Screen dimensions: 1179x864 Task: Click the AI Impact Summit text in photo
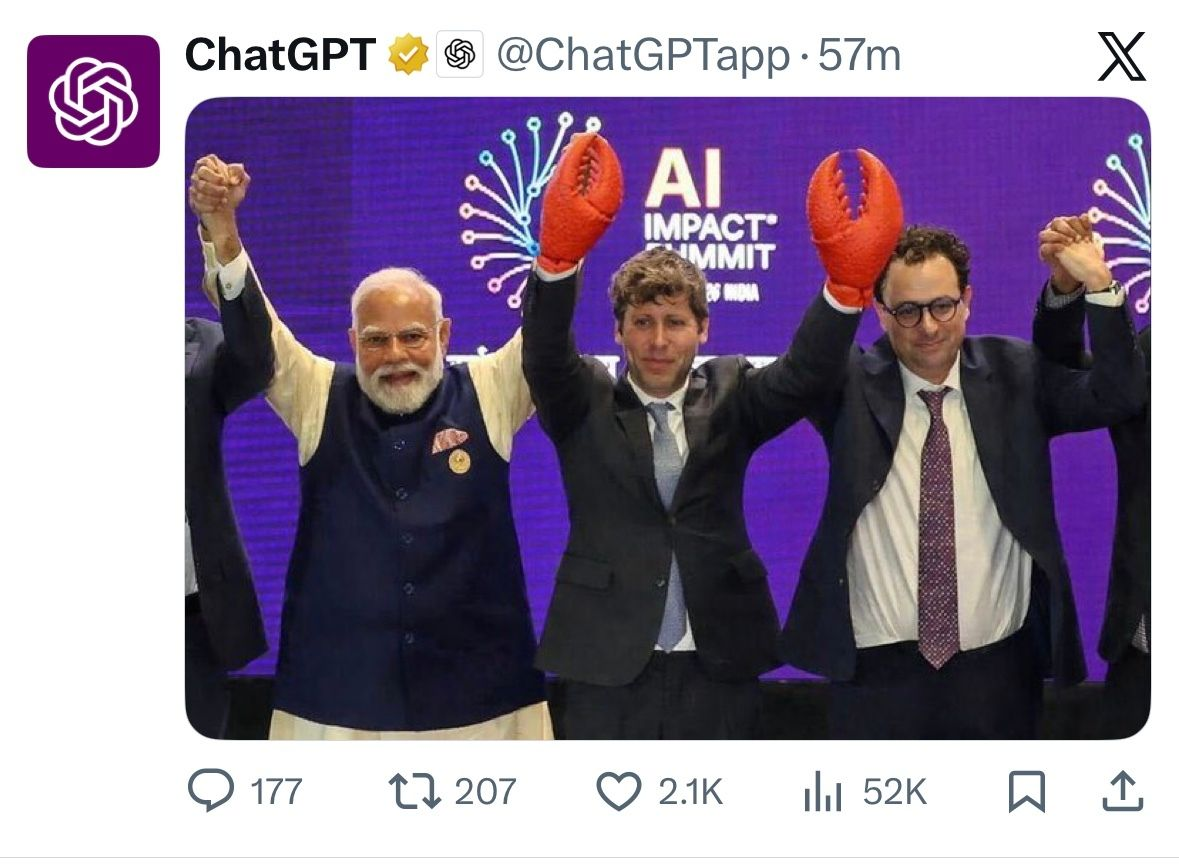[x=710, y=225]
